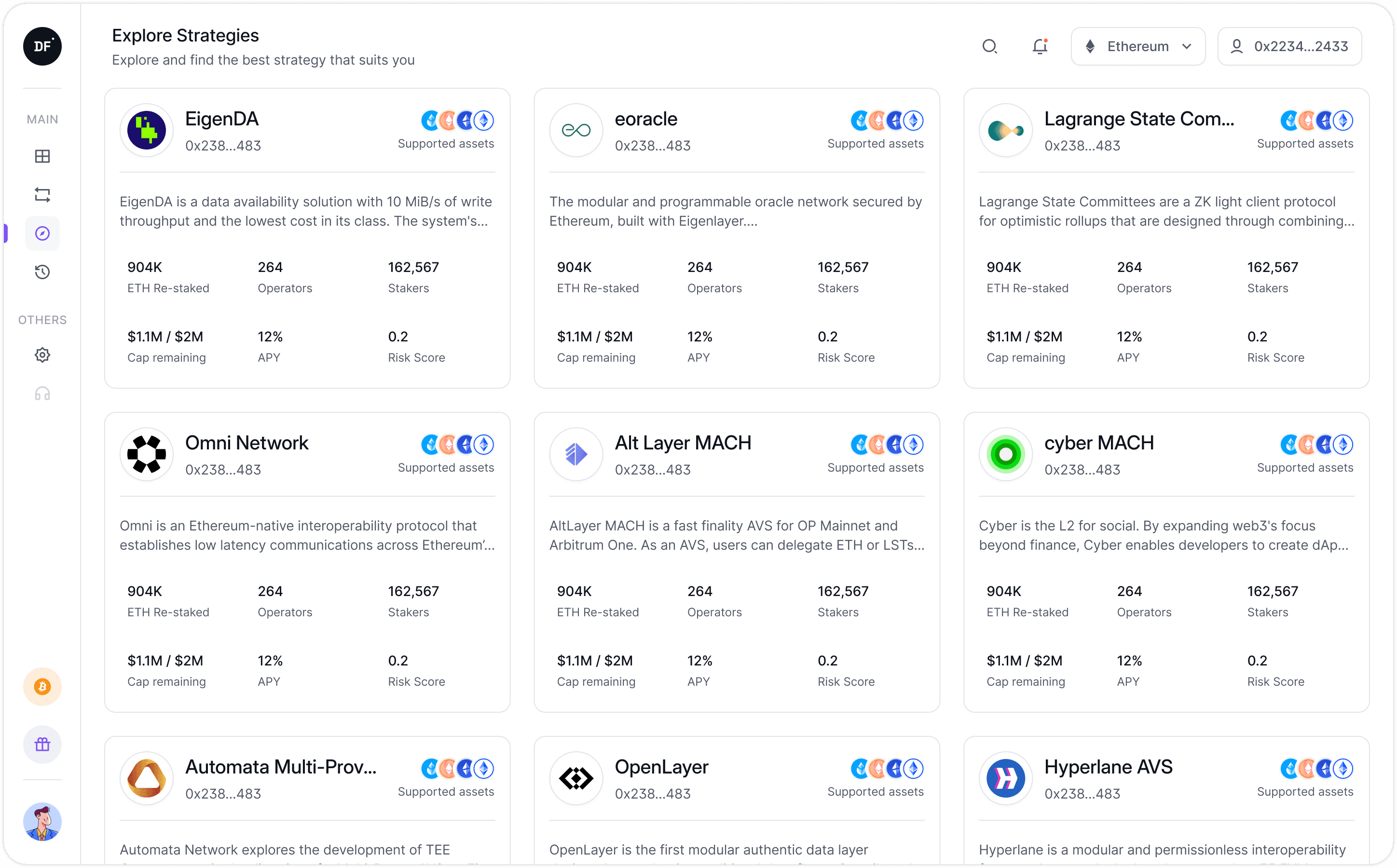Image resolution: width=1397 pixels, height=868 pixels.
Task: Click the headphones support icon
Action: pos(42,394)
